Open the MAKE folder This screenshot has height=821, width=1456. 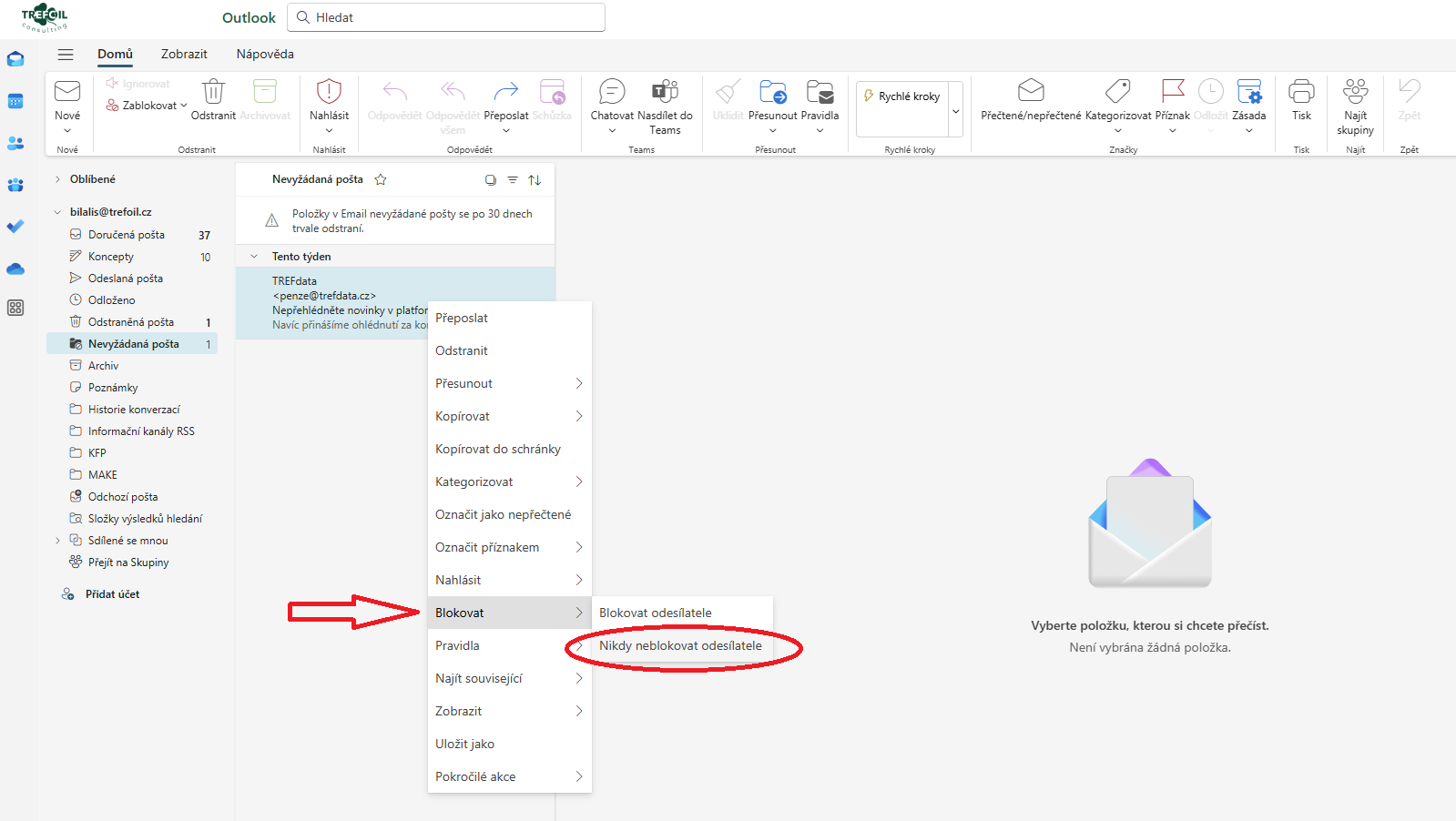[x=133, y=475]
